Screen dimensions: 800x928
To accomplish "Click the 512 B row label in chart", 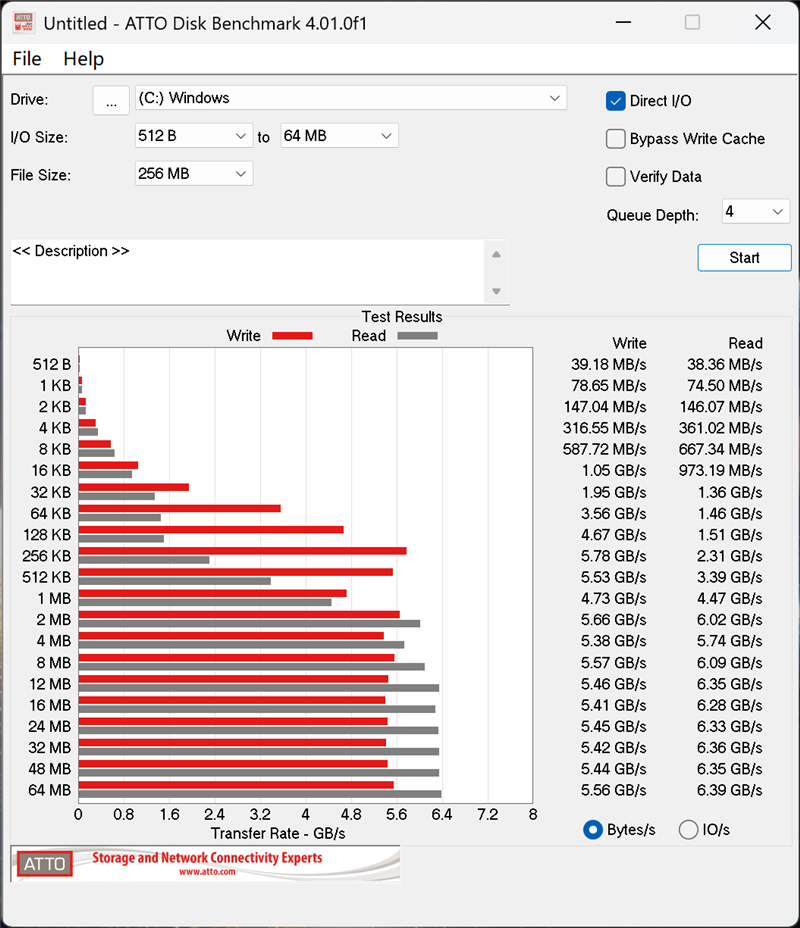I will click(51, 365).
